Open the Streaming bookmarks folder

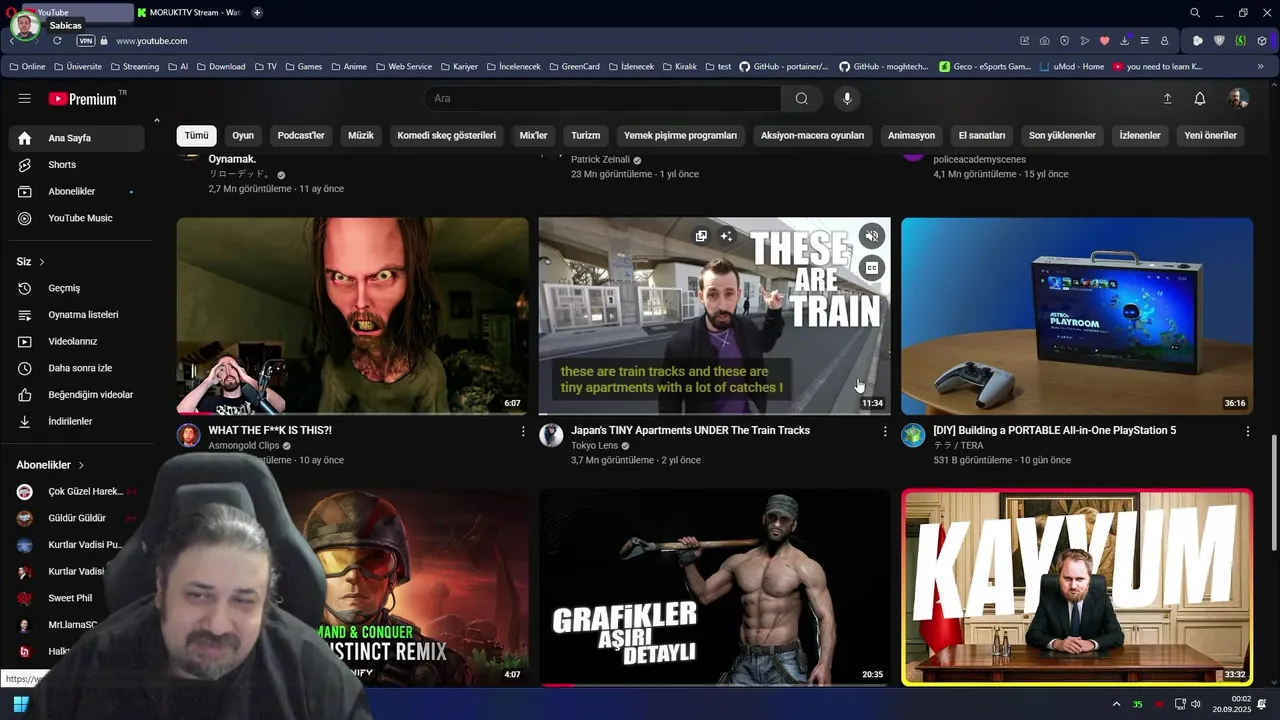pyautogui.click(x=134, y=67)
